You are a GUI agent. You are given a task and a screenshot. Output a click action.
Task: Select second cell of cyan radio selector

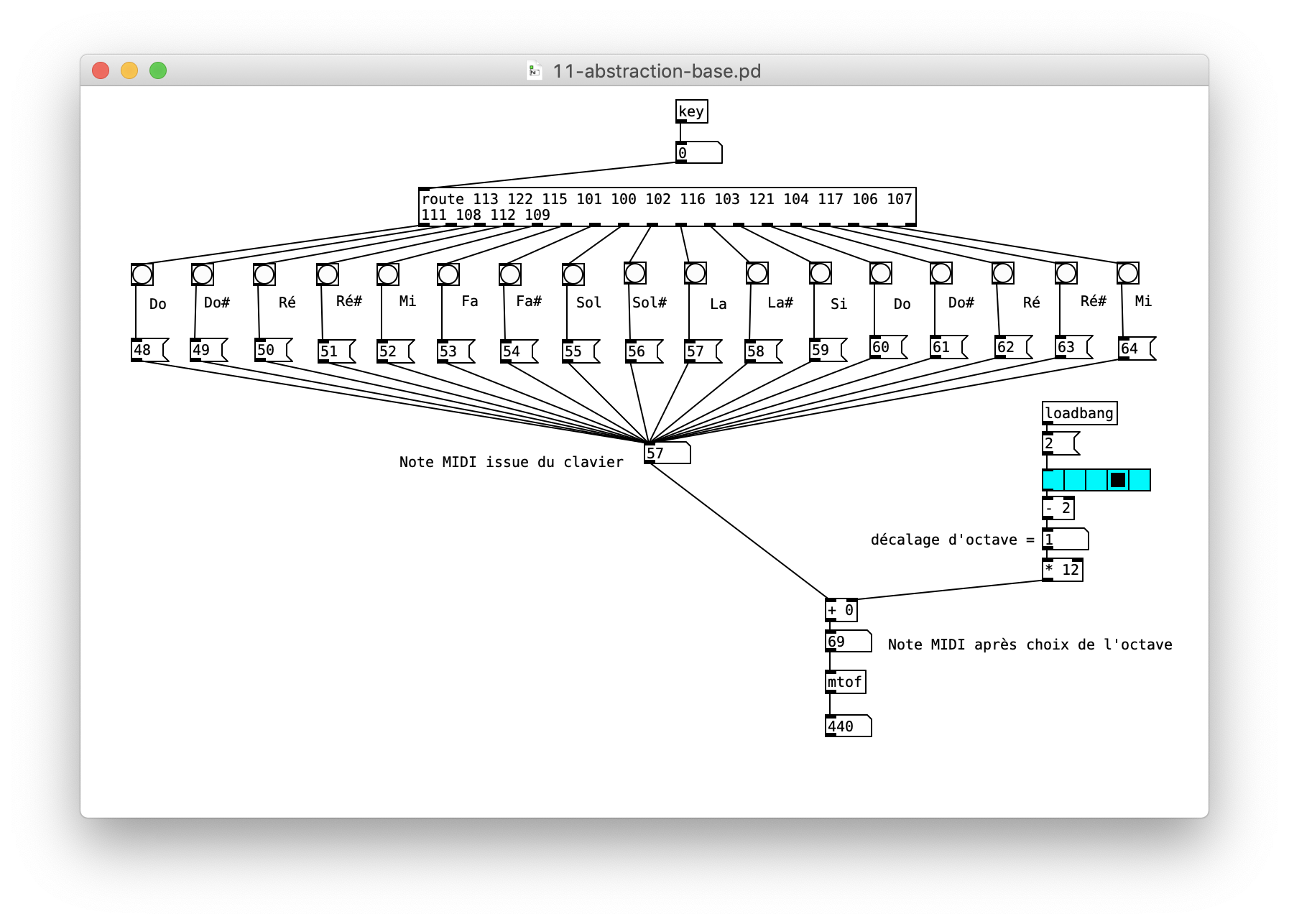1075,480
